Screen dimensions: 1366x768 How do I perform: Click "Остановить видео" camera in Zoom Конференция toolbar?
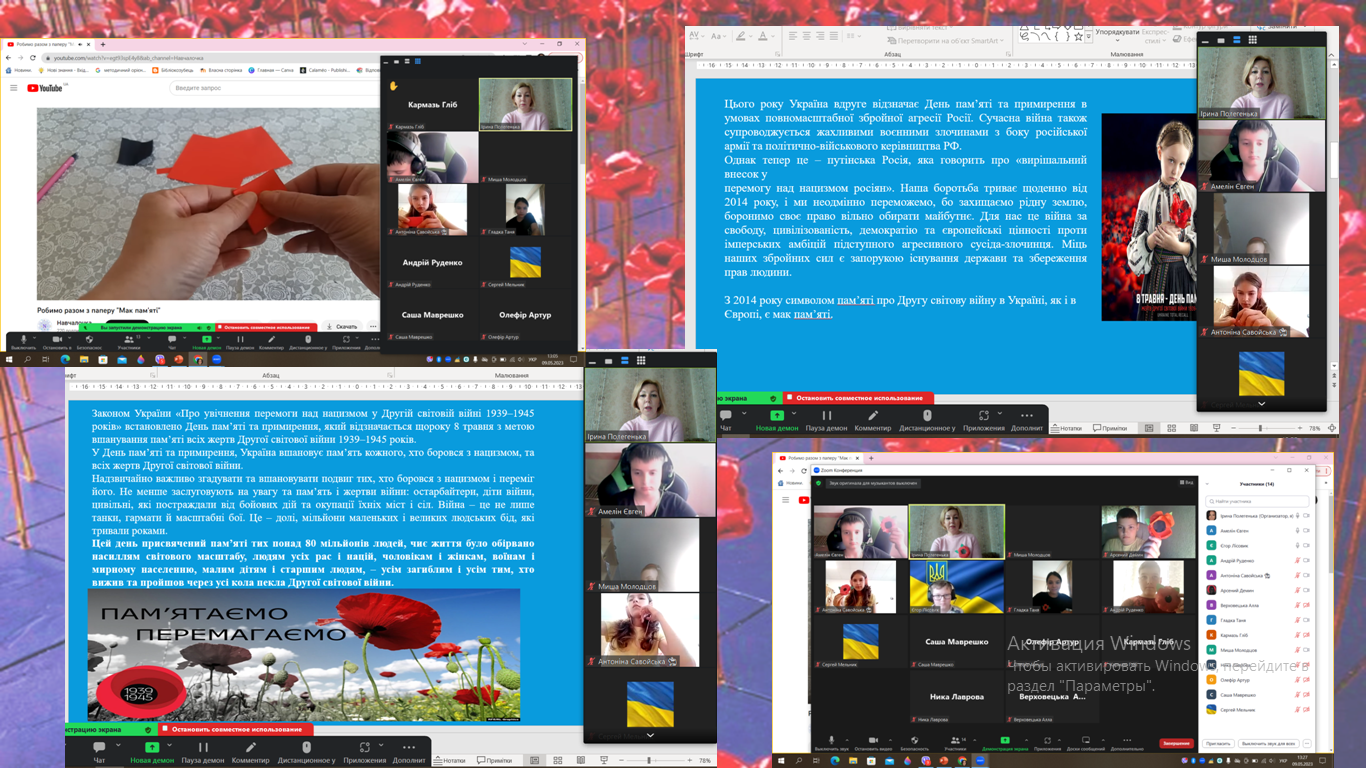tap(872, 742)
